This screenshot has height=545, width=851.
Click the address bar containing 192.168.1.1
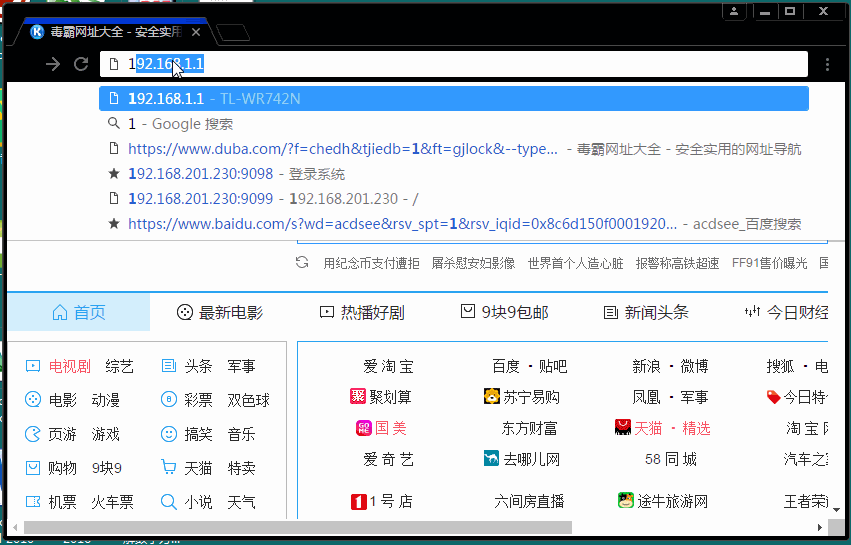[x=454, y=64]
